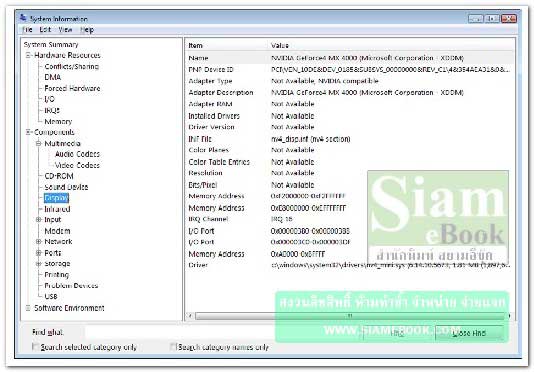Toggle Search category names only checkbox
The height and width of the screenshot is (372, 534).
point(173,347)
